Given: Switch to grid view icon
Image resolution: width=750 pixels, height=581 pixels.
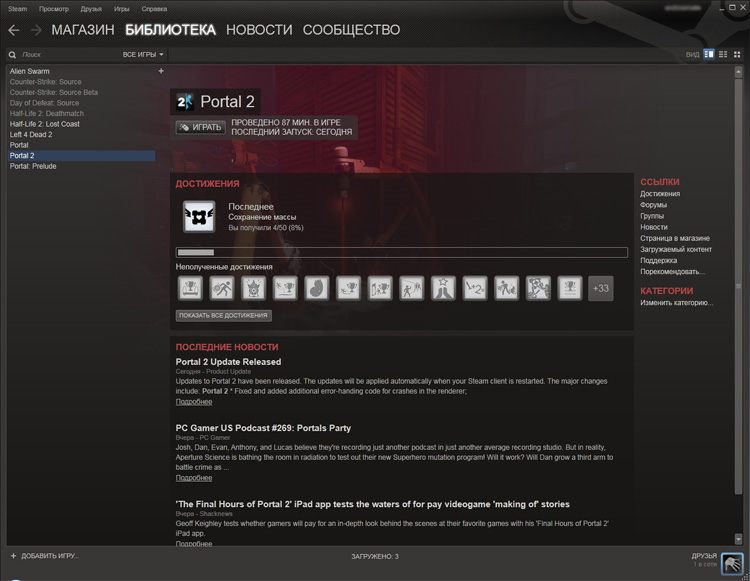Looking at the screenshot, I should point(737,55).
